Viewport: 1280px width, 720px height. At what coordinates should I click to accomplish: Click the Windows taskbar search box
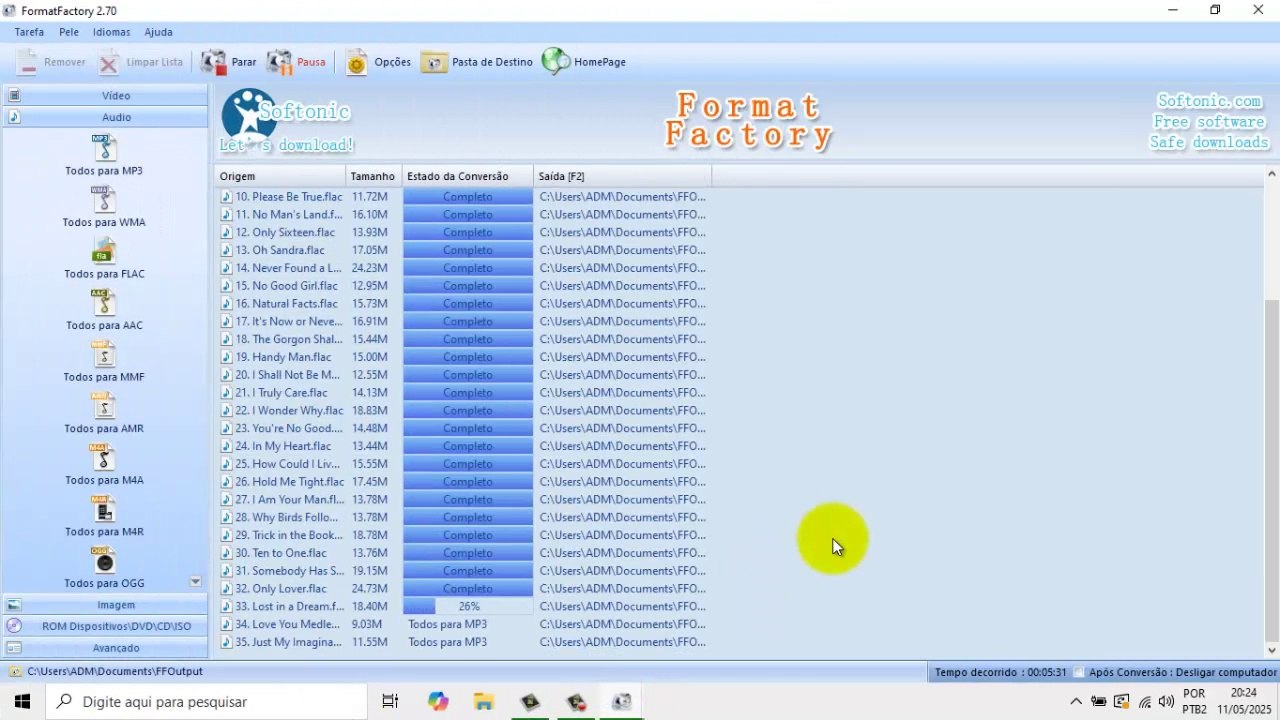tap(207, 702)
